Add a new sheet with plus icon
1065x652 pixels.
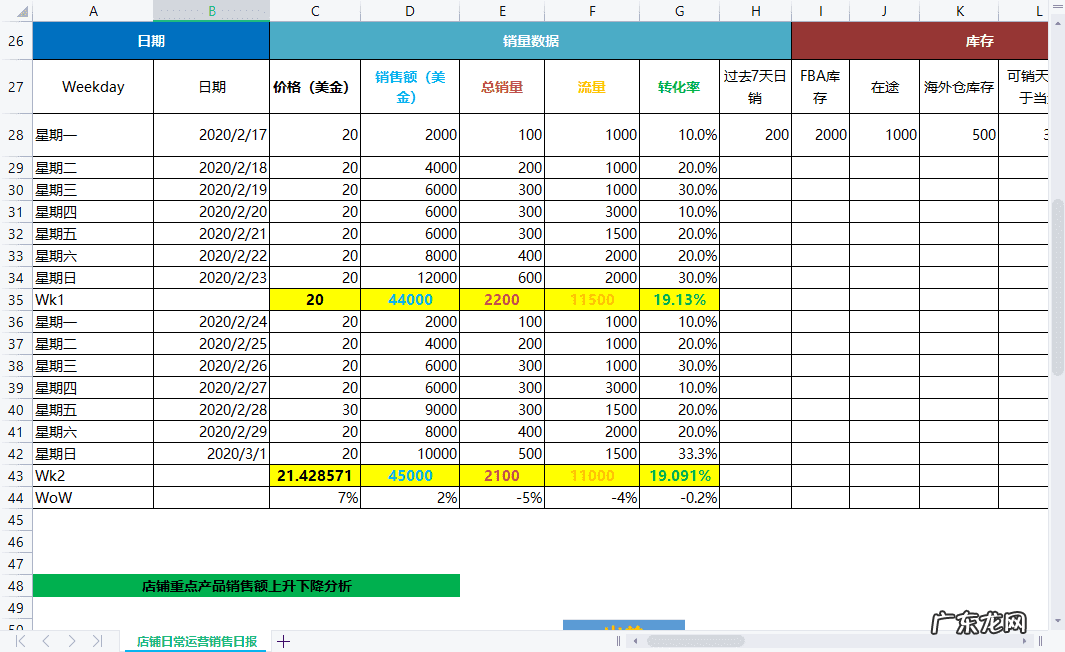[x=283, y=641]
